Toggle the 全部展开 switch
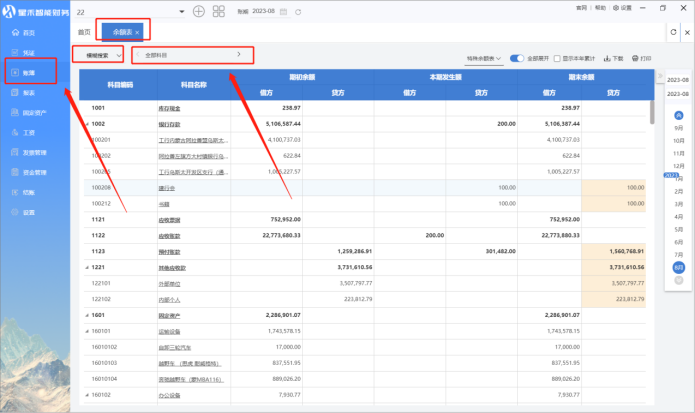The width and height of the screenshot is (695, 413). (517, 59)
